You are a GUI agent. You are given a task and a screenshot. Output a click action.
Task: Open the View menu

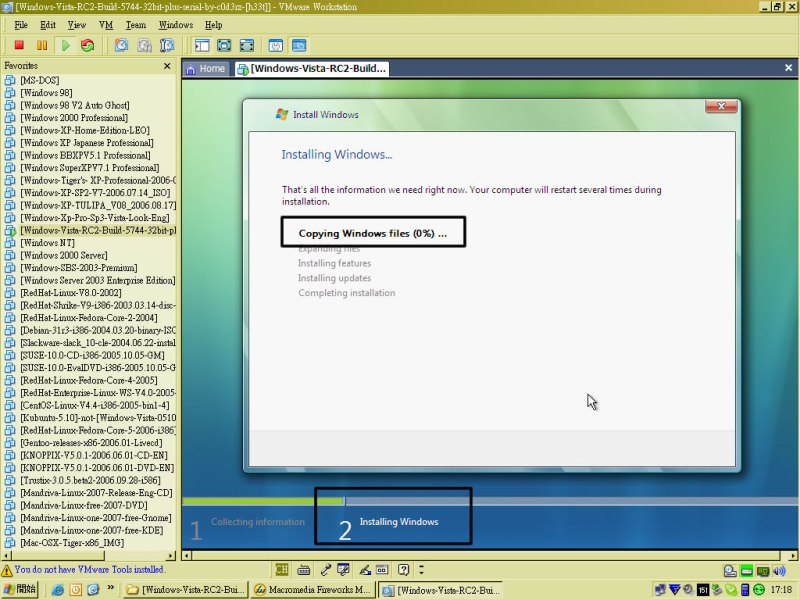77,25
